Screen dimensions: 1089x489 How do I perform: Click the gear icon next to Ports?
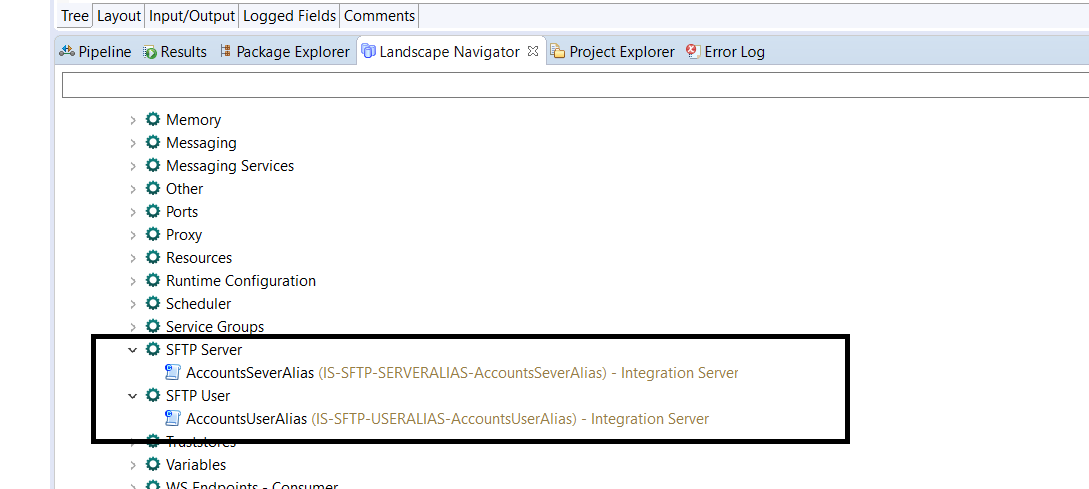[153, 211]
